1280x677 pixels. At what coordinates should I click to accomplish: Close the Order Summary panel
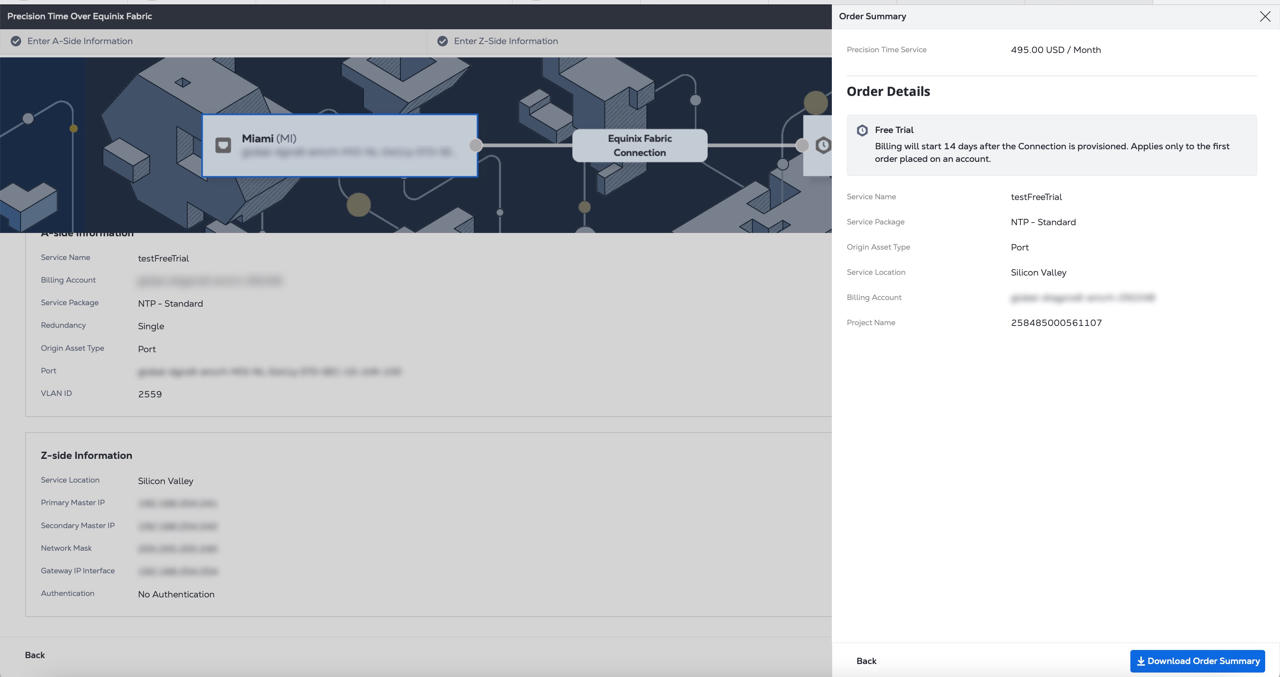[1265, 17]
